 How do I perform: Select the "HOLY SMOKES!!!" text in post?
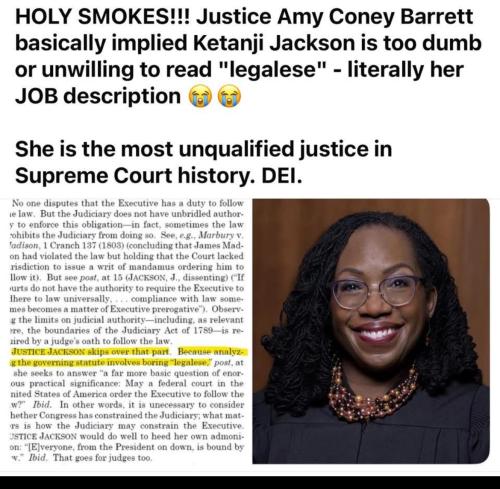point(103,17)
